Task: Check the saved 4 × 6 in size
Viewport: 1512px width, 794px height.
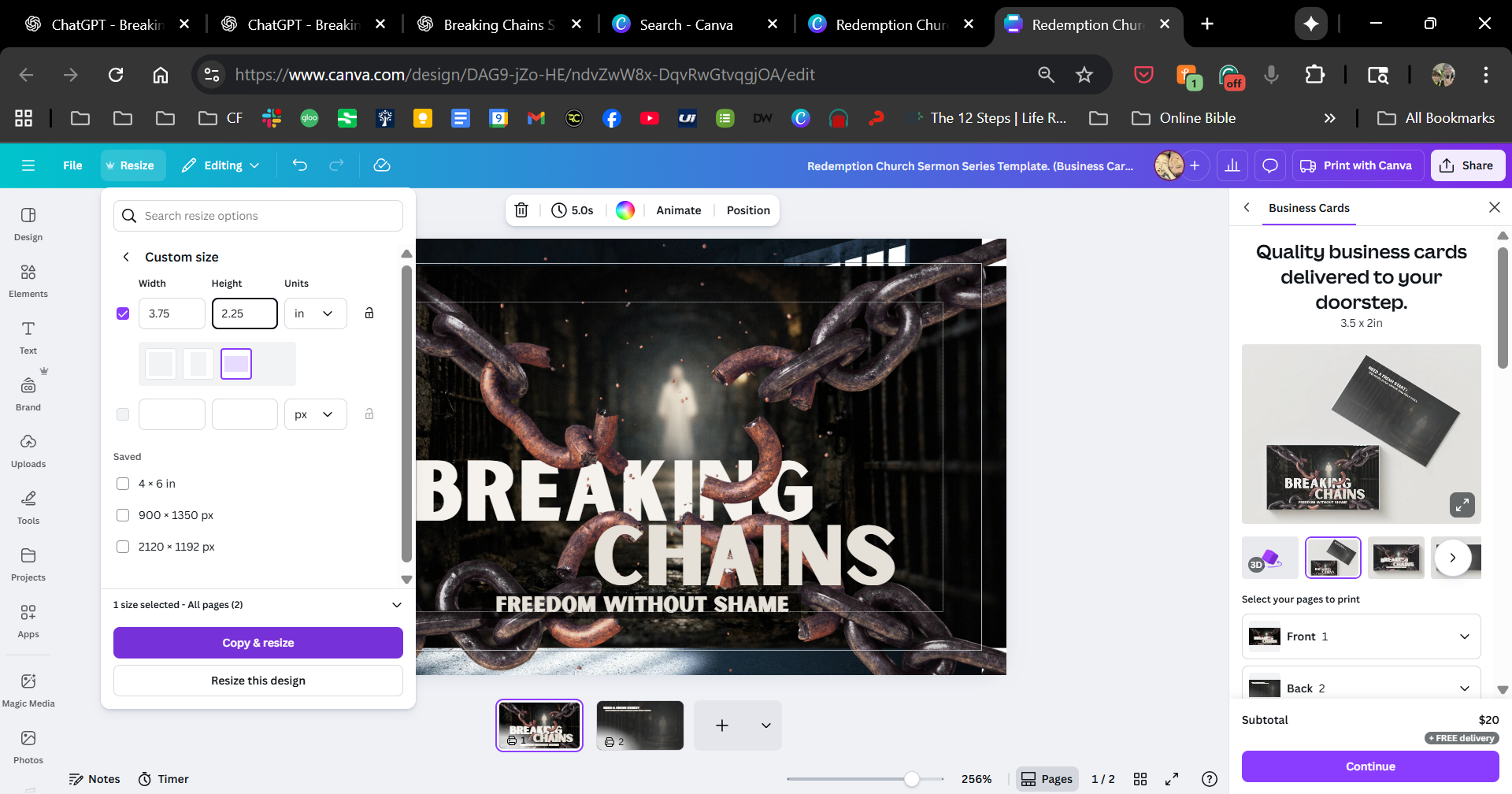Action: coord(123,484)
